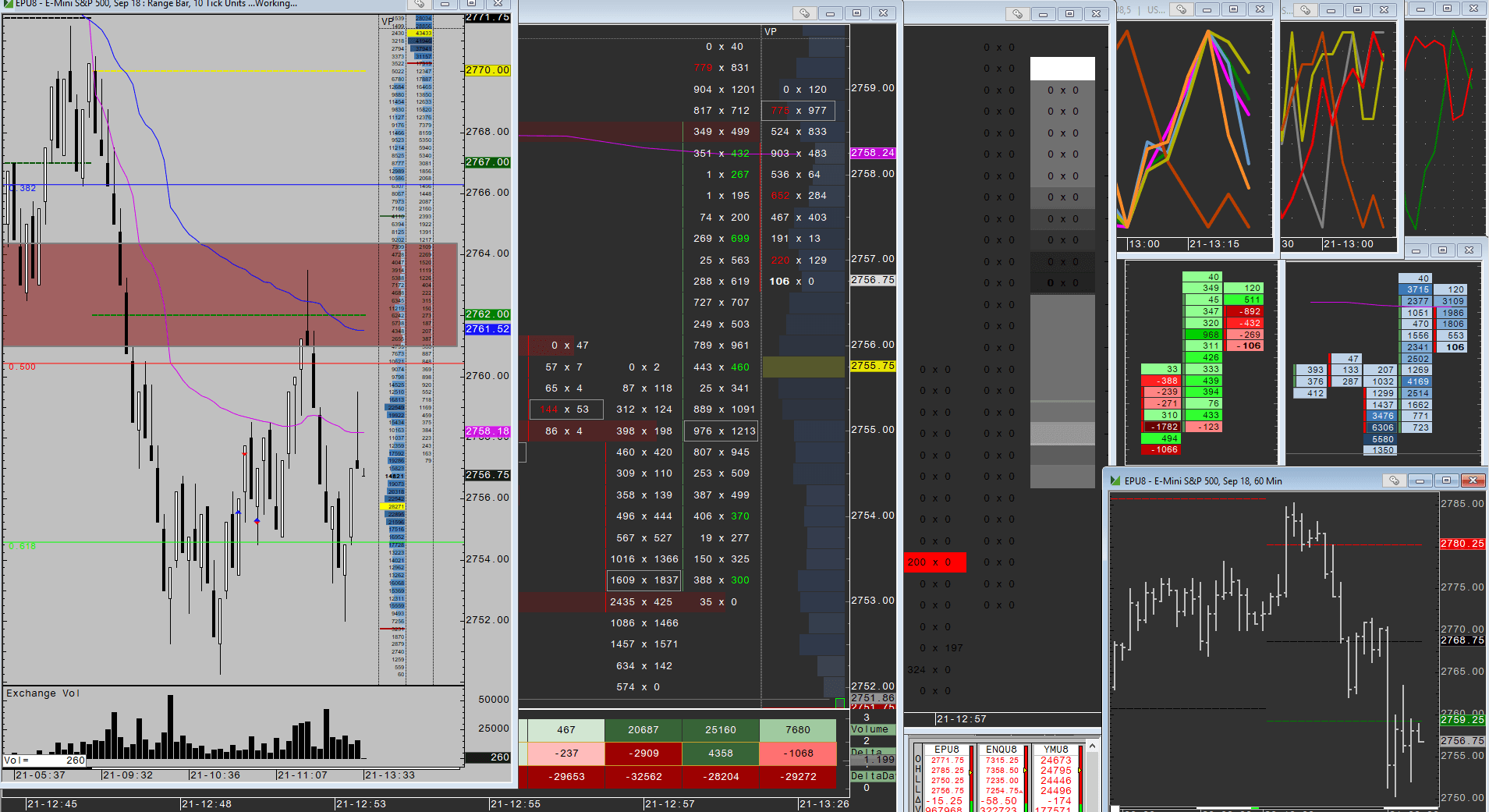Select the boxed 775 x 977 footprint cell
This screenshot has height=812, width=1489.
[799, 111]
